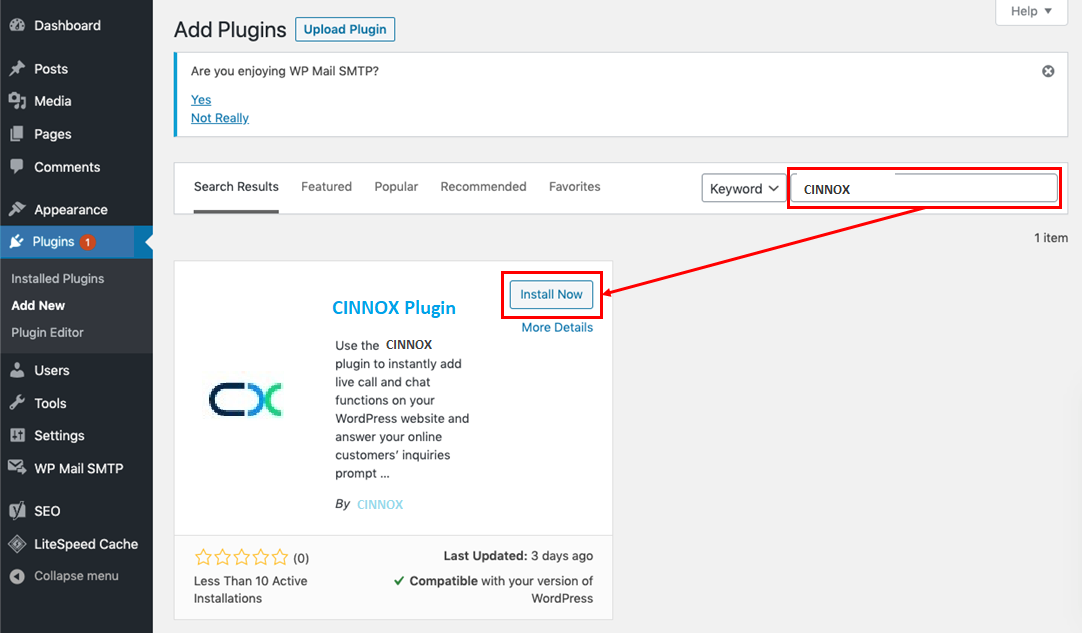The height and width of the screenshot is (633, 1082).
Task: Click the Plugins plug icon
Action: click(17, 242)
